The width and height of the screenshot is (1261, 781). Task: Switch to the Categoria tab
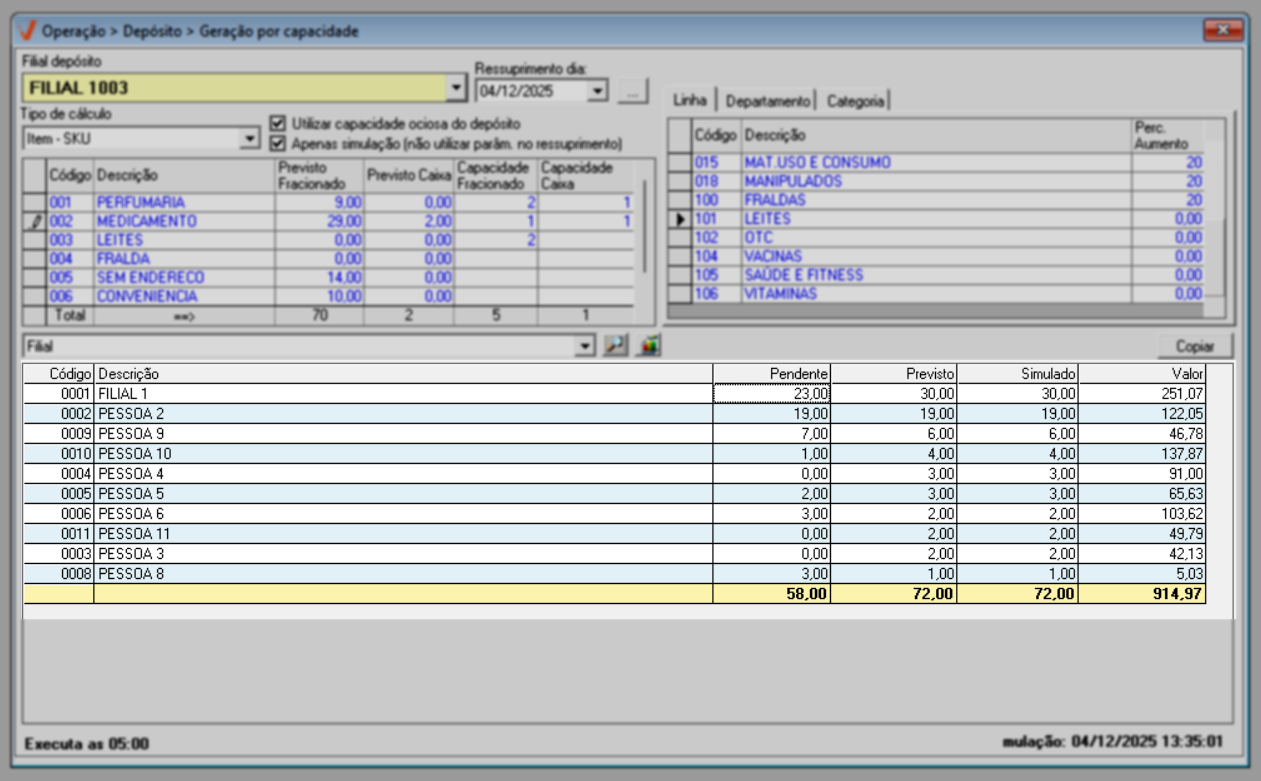(x=855, y=101)
